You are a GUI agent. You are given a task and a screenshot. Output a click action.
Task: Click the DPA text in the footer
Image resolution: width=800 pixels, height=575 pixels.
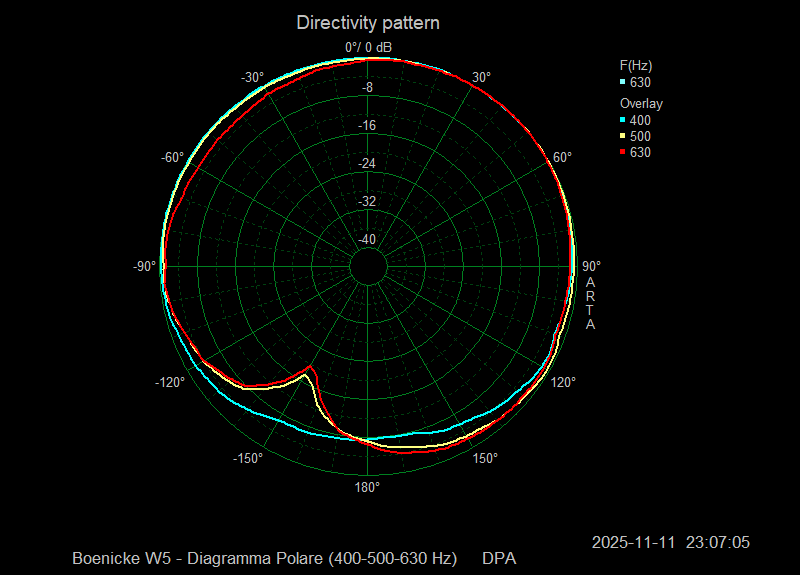pos(499,557)
